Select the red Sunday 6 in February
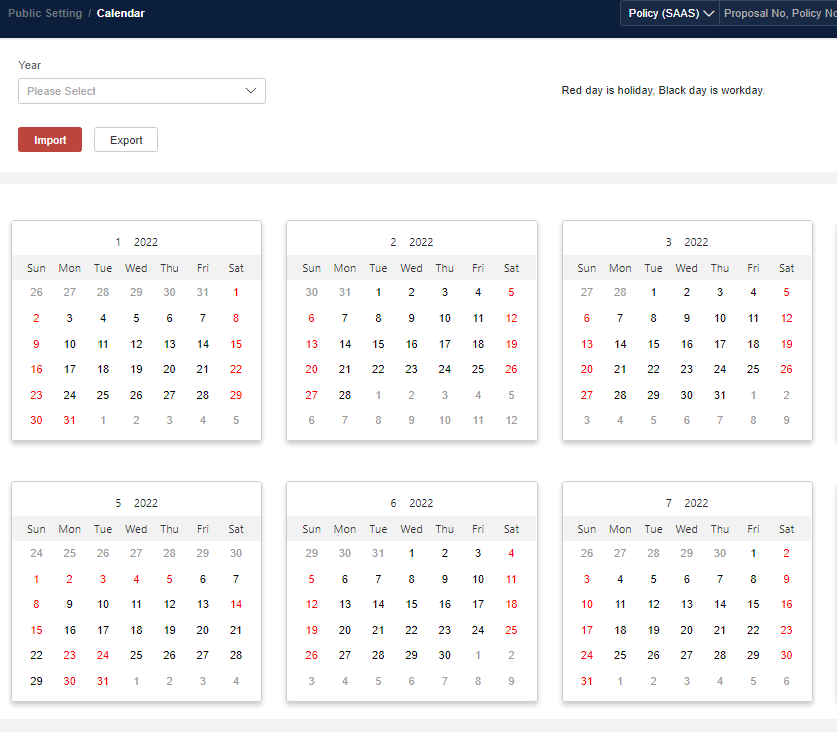This screenshot has height=732, width=837. pos(311,318)
